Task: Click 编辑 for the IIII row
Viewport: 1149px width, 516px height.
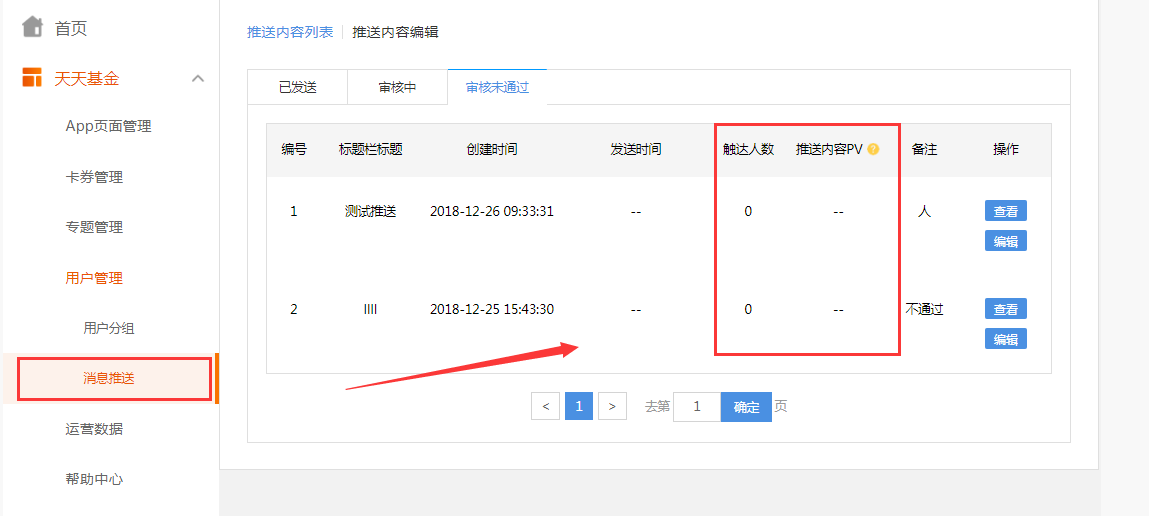Action: [1005, 339]
